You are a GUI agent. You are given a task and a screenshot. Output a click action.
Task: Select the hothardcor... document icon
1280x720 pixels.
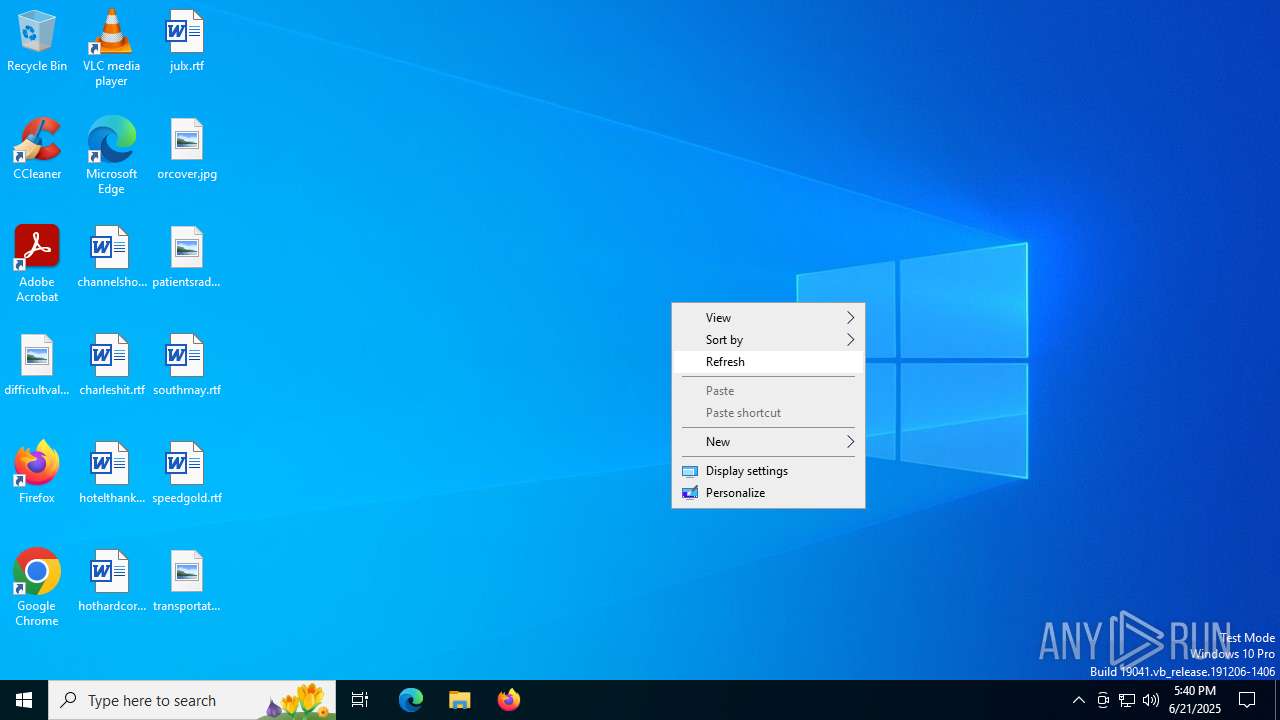[111, 581]
